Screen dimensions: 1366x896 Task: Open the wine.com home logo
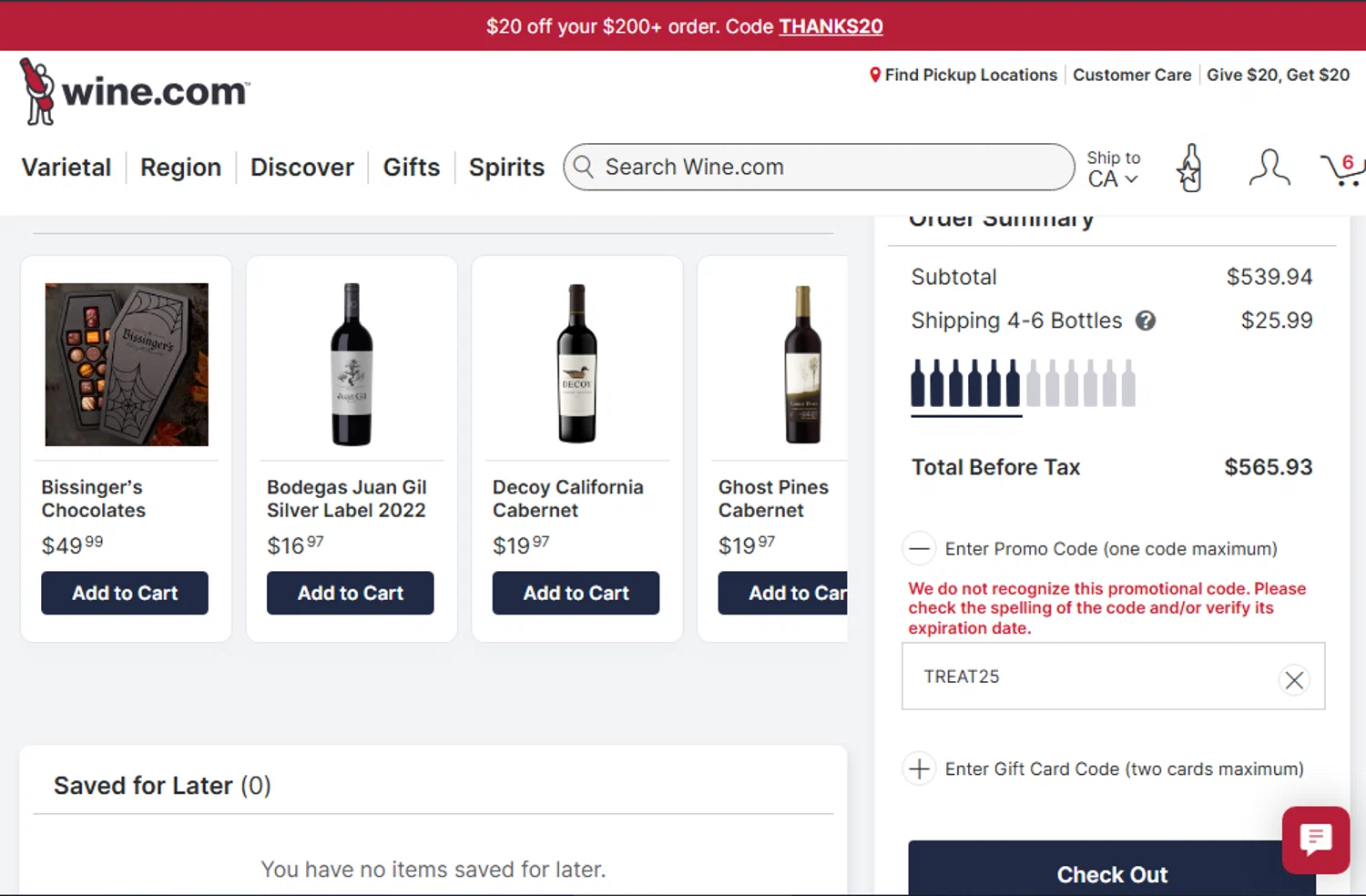(135, 91)
